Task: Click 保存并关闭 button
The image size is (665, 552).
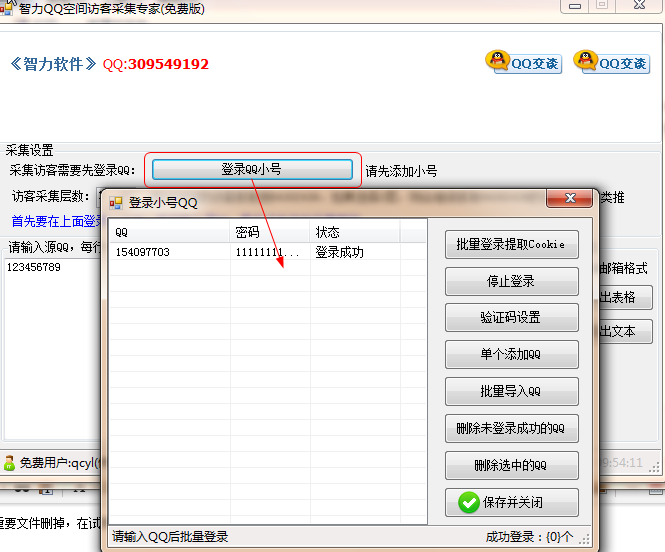Action: (x=511, y=502)
